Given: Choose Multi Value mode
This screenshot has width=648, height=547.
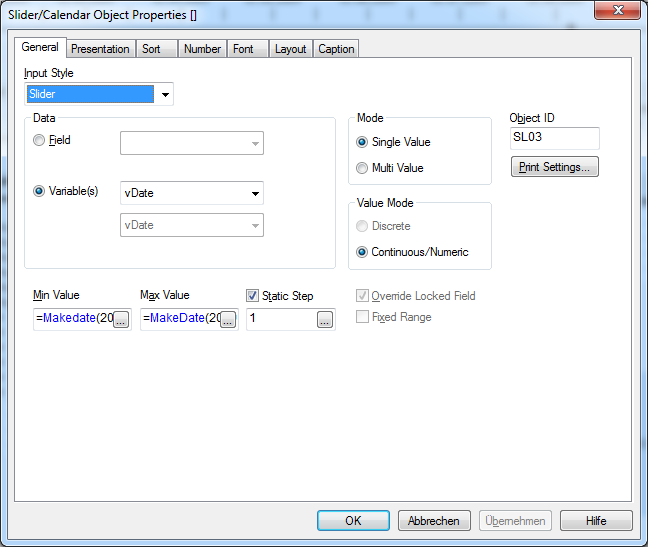Looking at the screenshot, I should point(362,168).
